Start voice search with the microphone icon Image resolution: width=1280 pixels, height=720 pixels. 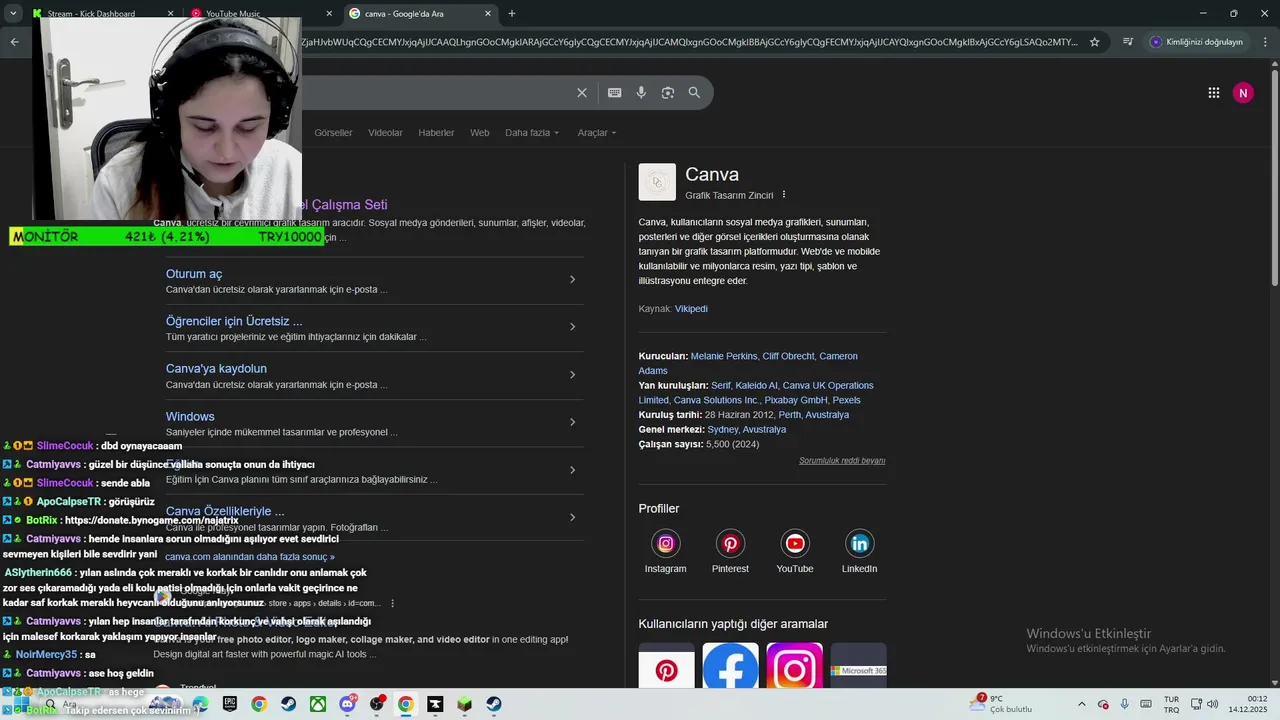pos(641,93)
